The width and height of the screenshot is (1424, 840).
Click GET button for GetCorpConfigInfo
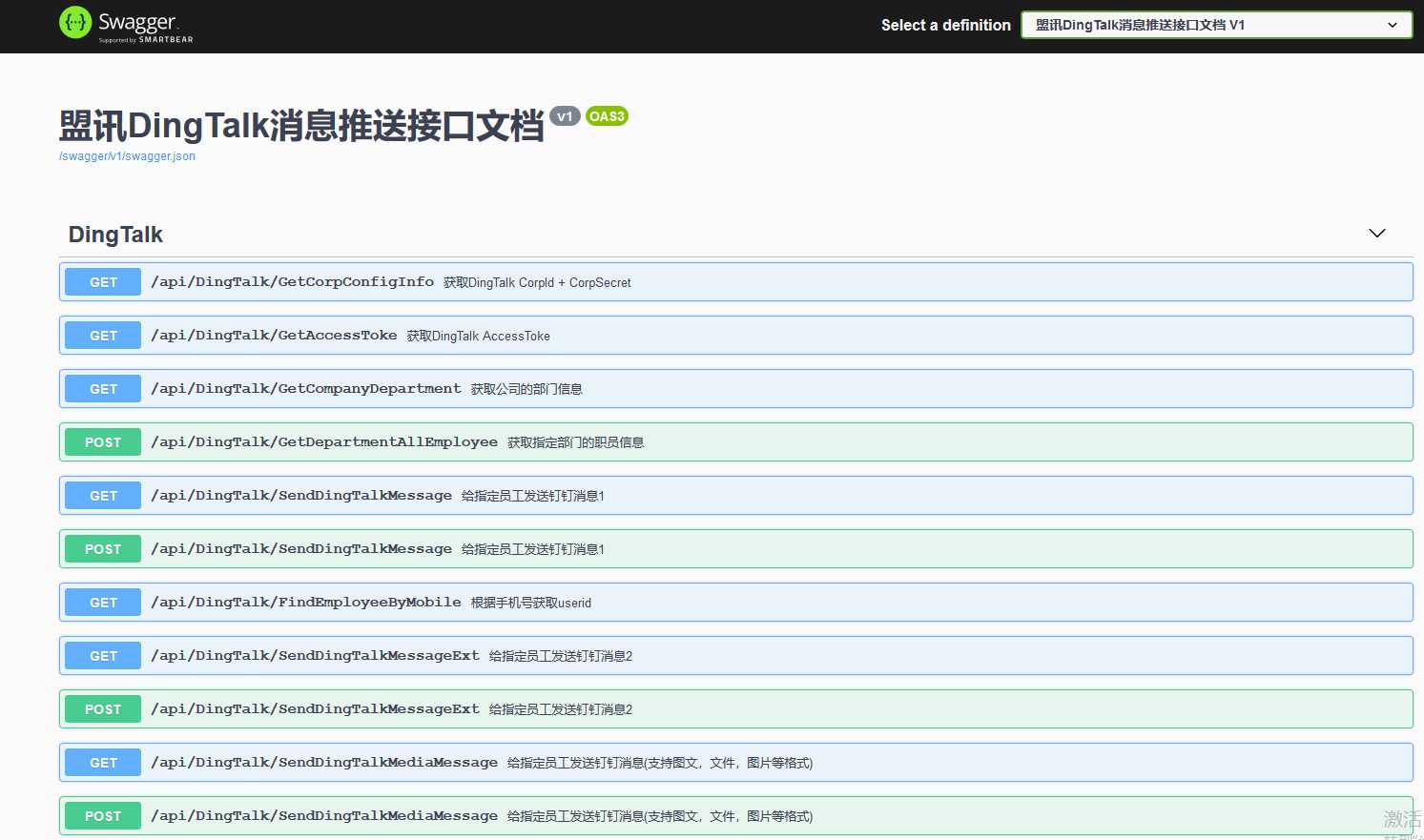tap(103, 282)
